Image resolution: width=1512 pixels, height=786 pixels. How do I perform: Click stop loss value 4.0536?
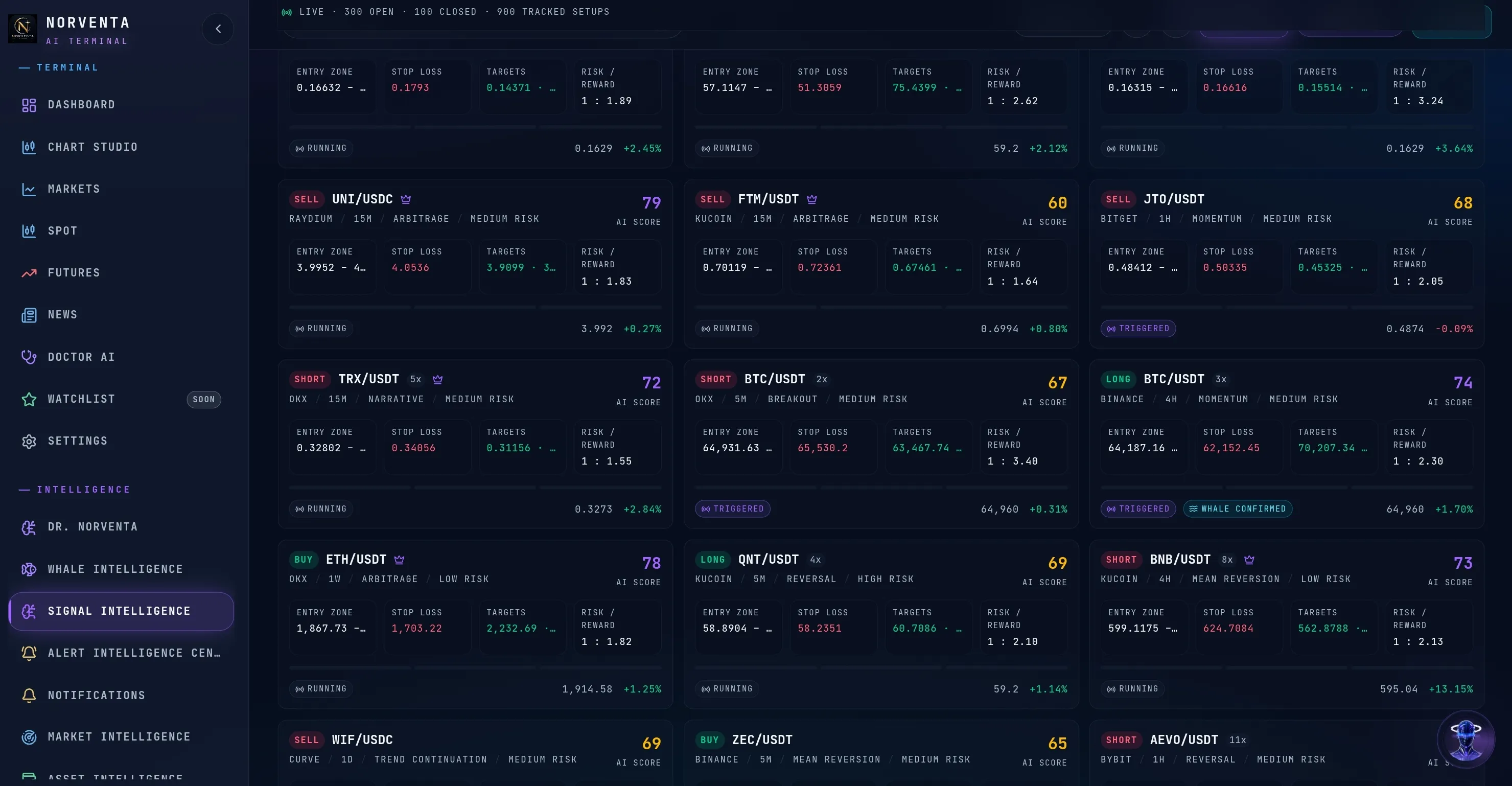coord(410,268)
